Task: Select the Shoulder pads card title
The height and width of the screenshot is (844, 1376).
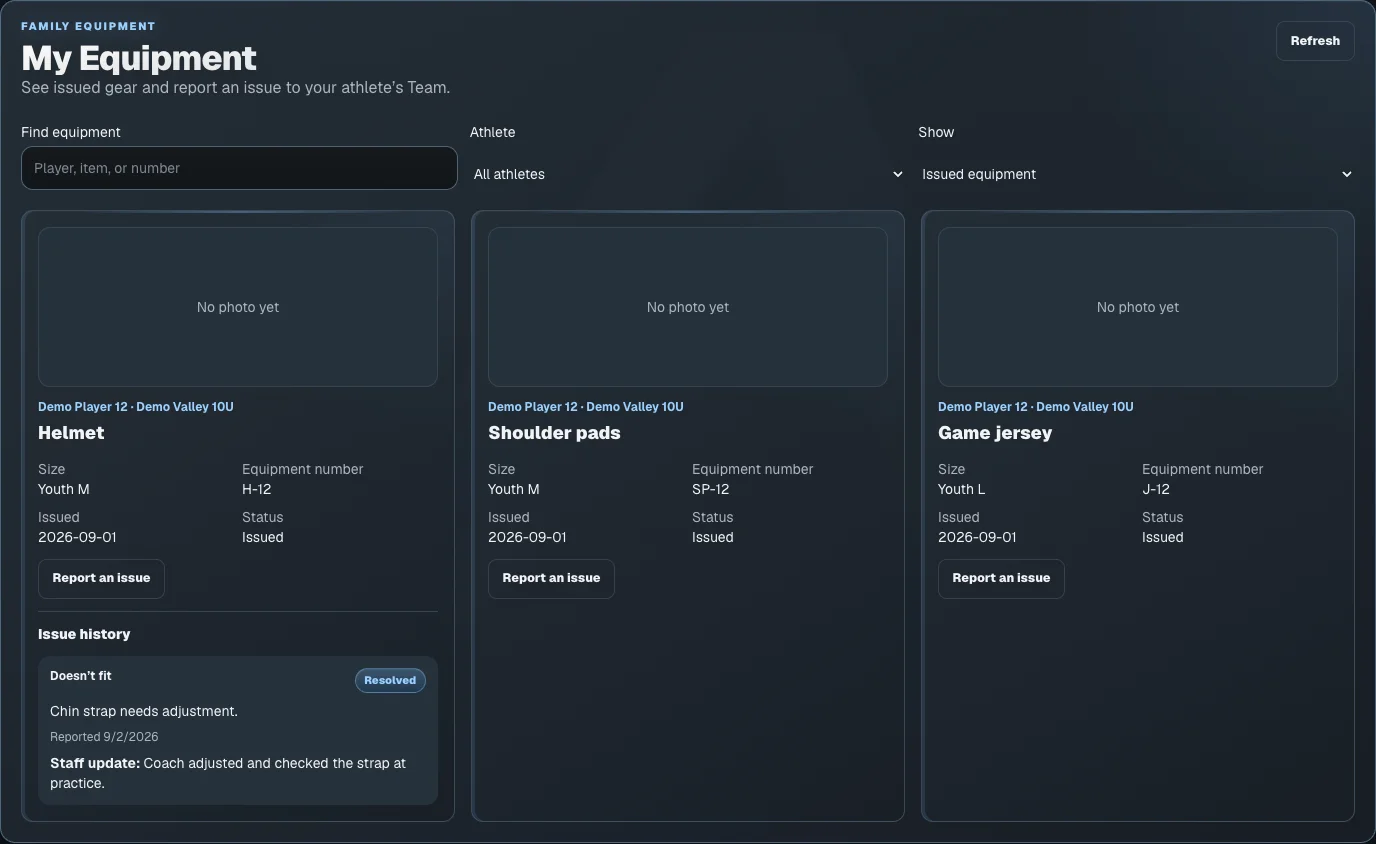Action: coord(554,433)
